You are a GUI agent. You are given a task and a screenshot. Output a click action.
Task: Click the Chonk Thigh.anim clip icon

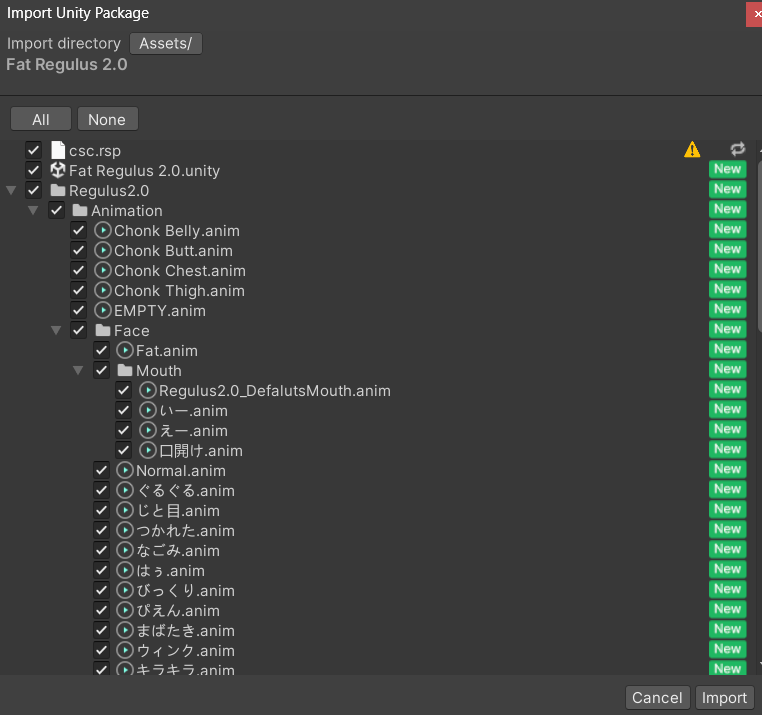point(103,290)
